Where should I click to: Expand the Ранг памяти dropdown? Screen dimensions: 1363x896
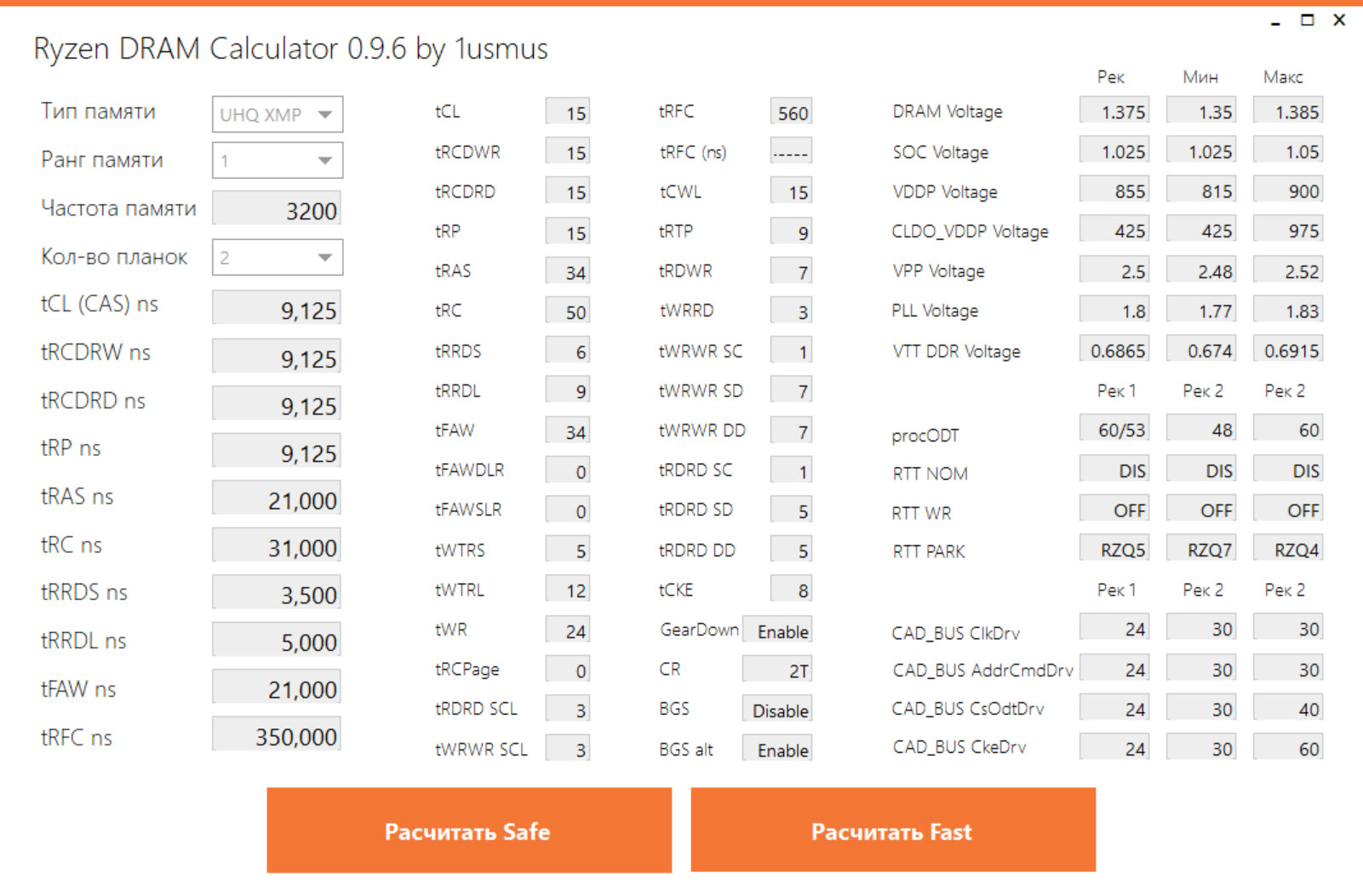point(278,161)
